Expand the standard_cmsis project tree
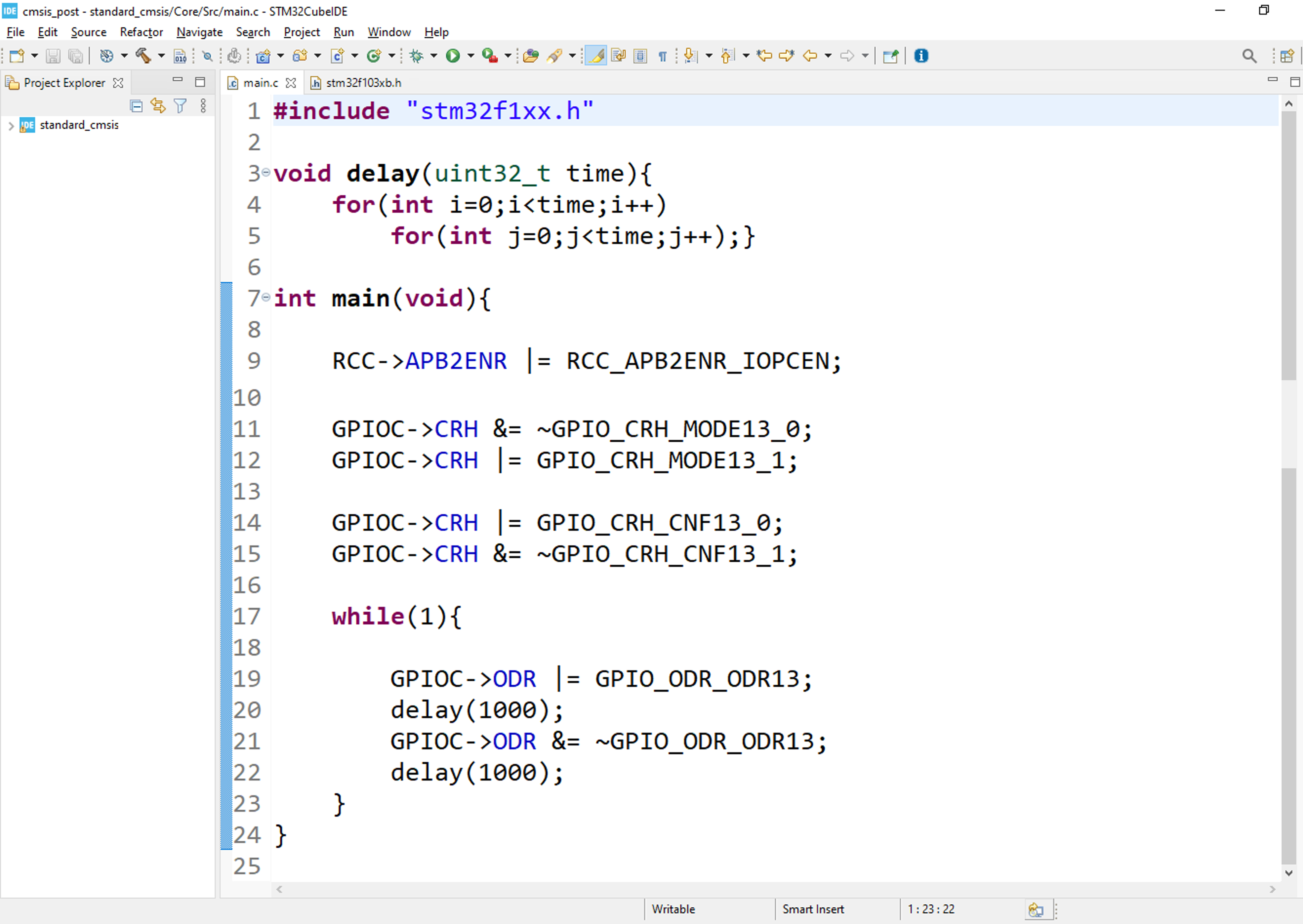 [x=11, y=126]
